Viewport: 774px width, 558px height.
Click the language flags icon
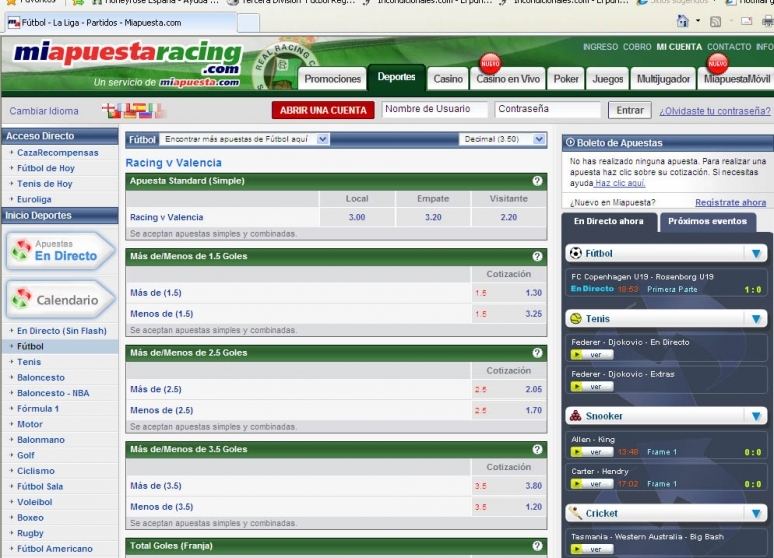tap(133, 111)
